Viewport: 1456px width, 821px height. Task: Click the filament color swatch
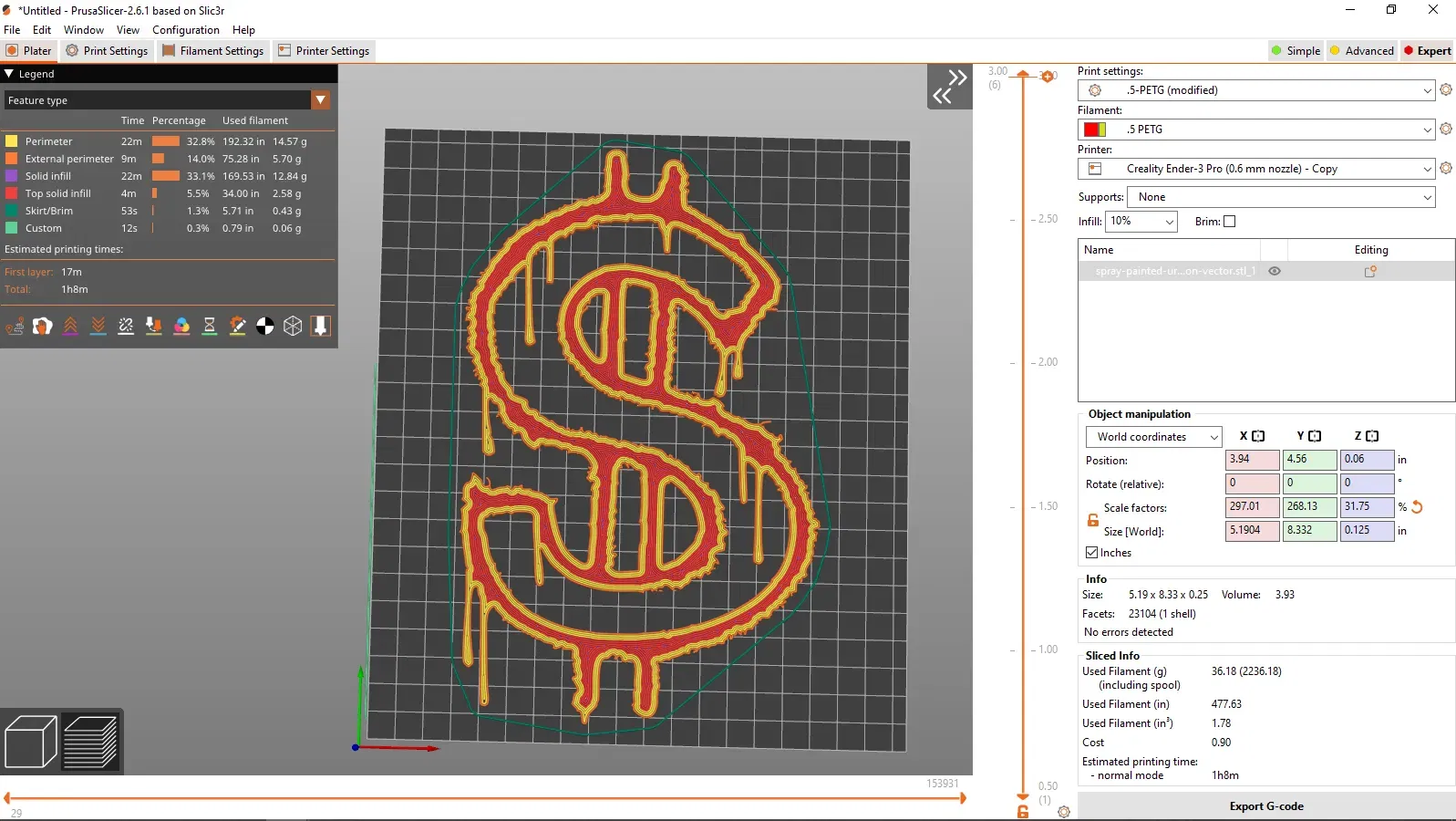[1094, 130]
